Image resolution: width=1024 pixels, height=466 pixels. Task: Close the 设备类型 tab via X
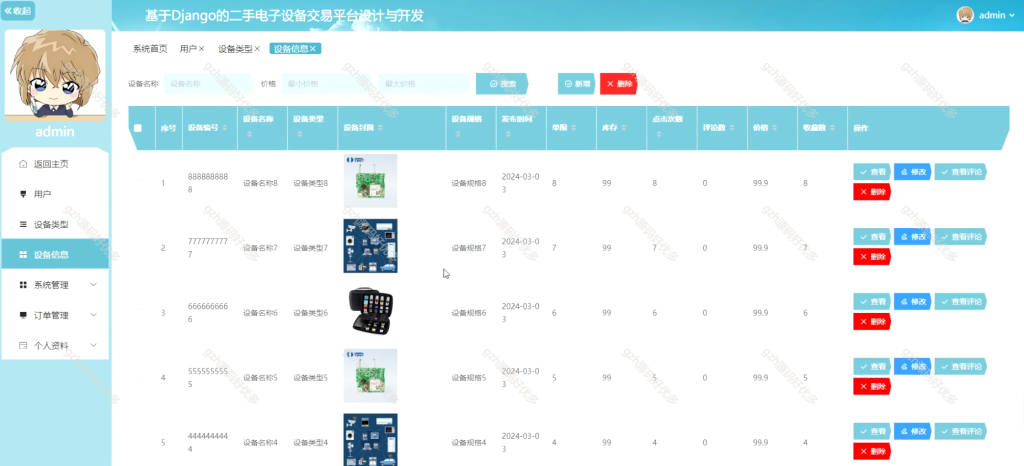[x=257, y=48]
